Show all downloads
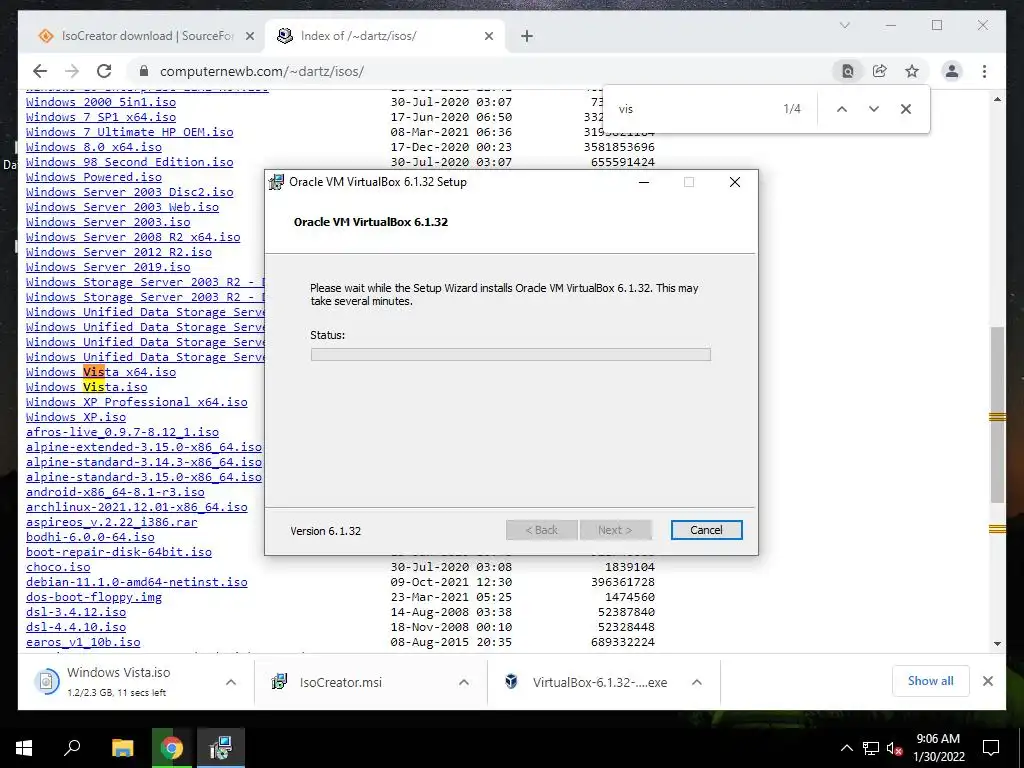This screenshot has width=1024, height=768. (930, 681)
